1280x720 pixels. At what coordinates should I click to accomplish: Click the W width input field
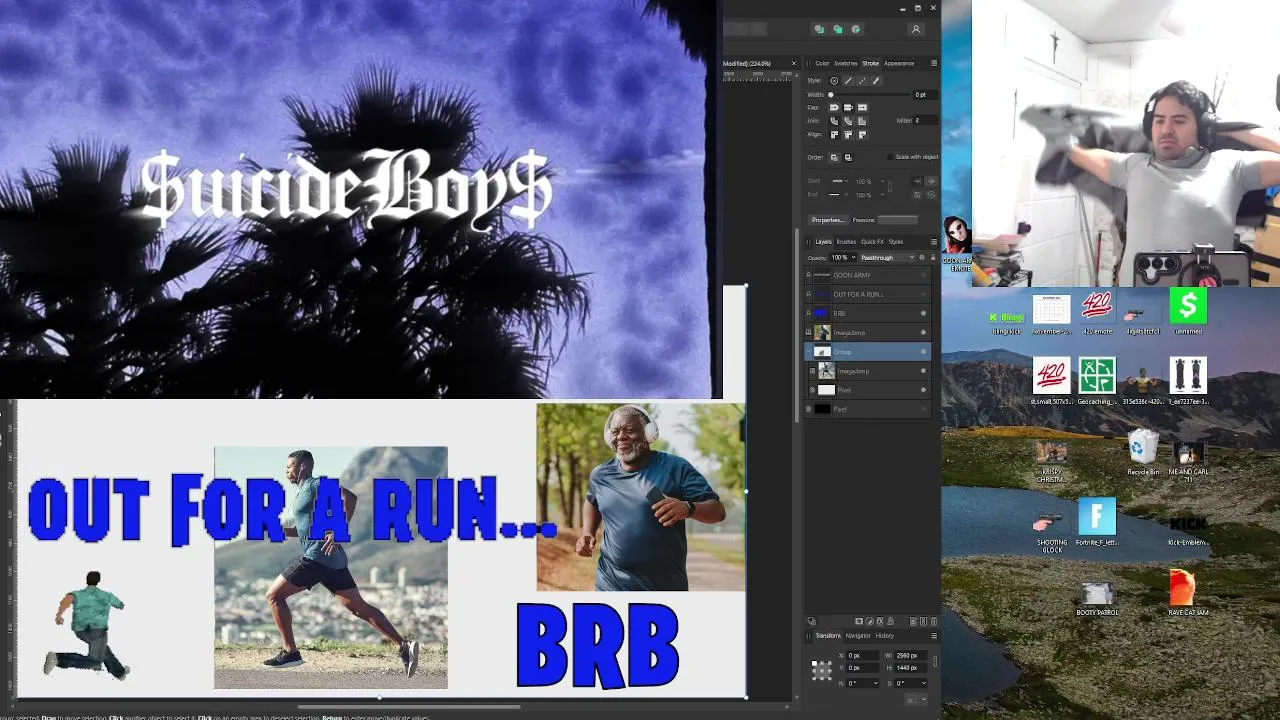coord(911,656)
